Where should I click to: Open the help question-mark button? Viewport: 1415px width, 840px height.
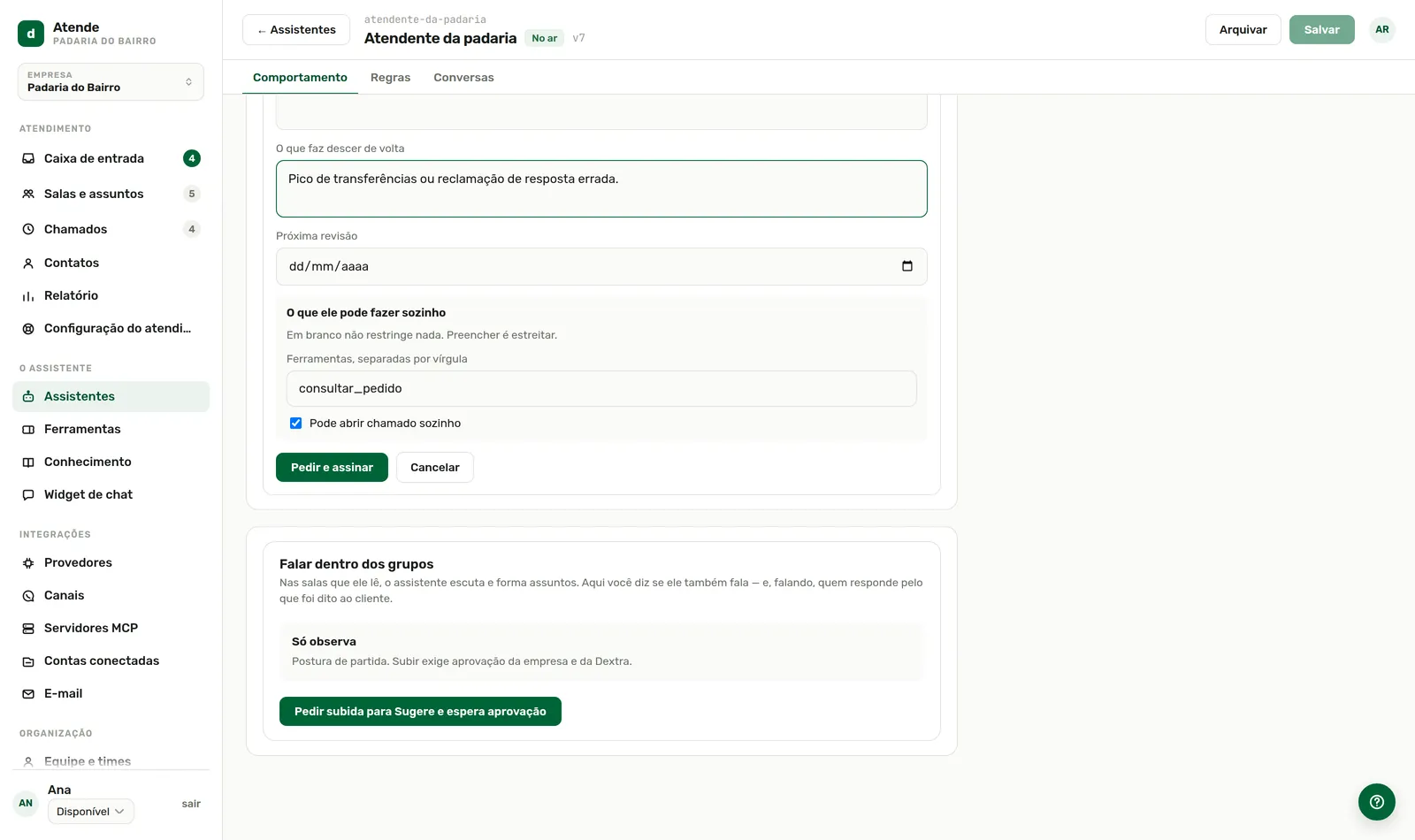pyautogui.click(x=1377, y=802)
